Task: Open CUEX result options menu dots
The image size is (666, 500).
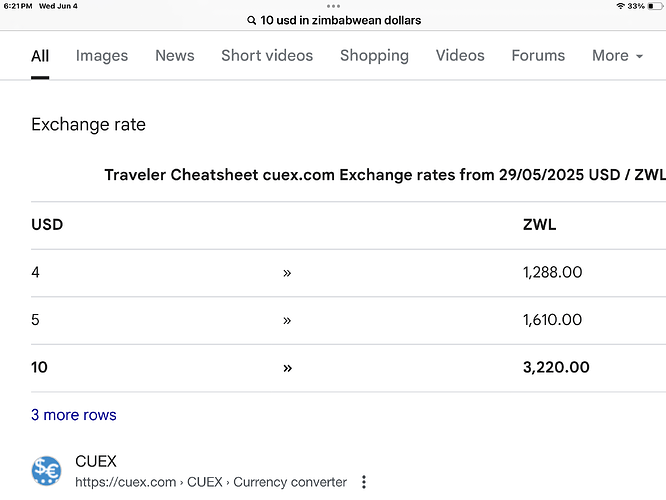Action: [364, 482]
